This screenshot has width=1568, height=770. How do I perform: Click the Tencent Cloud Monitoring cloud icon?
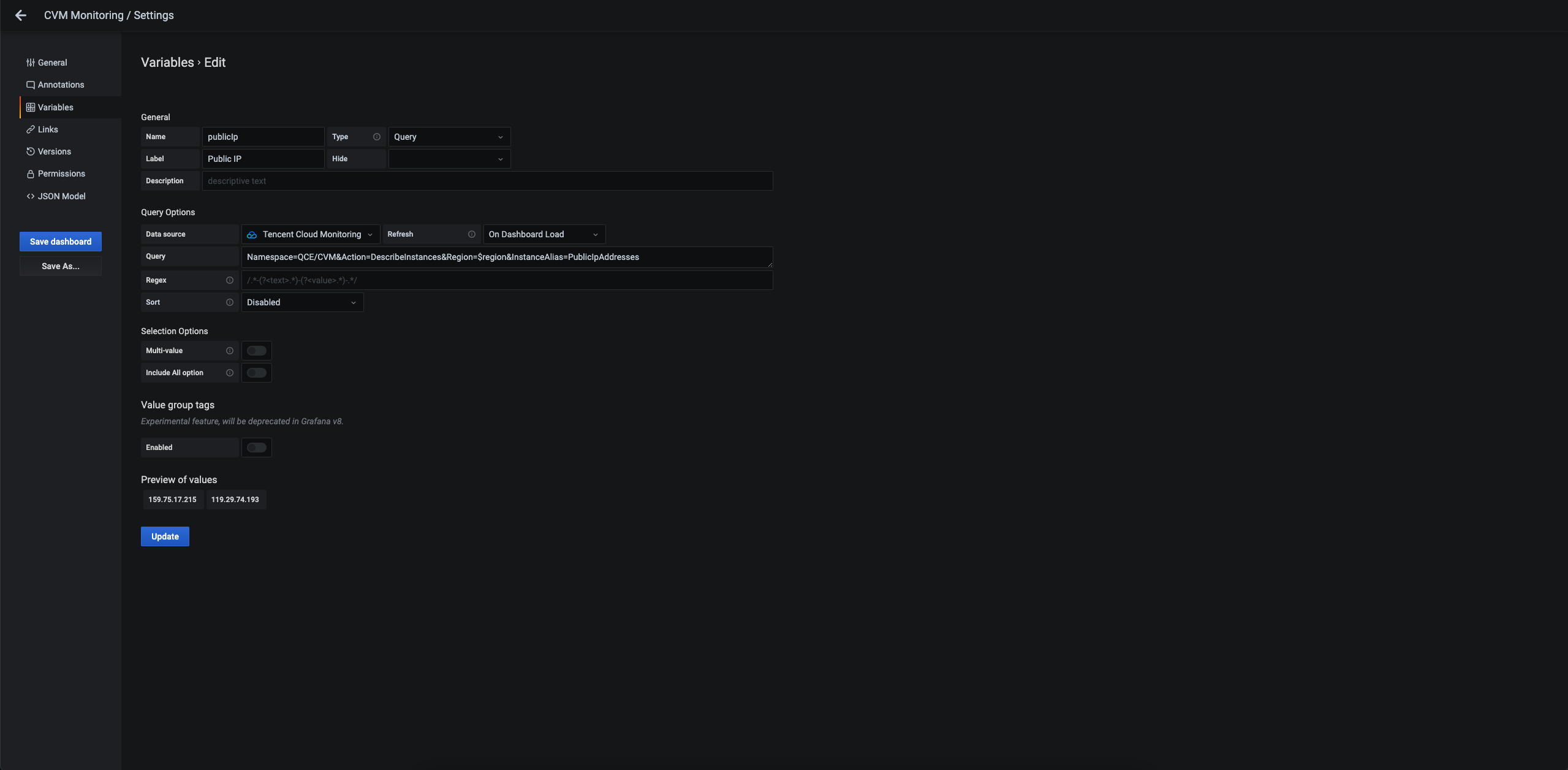point(252,235)
